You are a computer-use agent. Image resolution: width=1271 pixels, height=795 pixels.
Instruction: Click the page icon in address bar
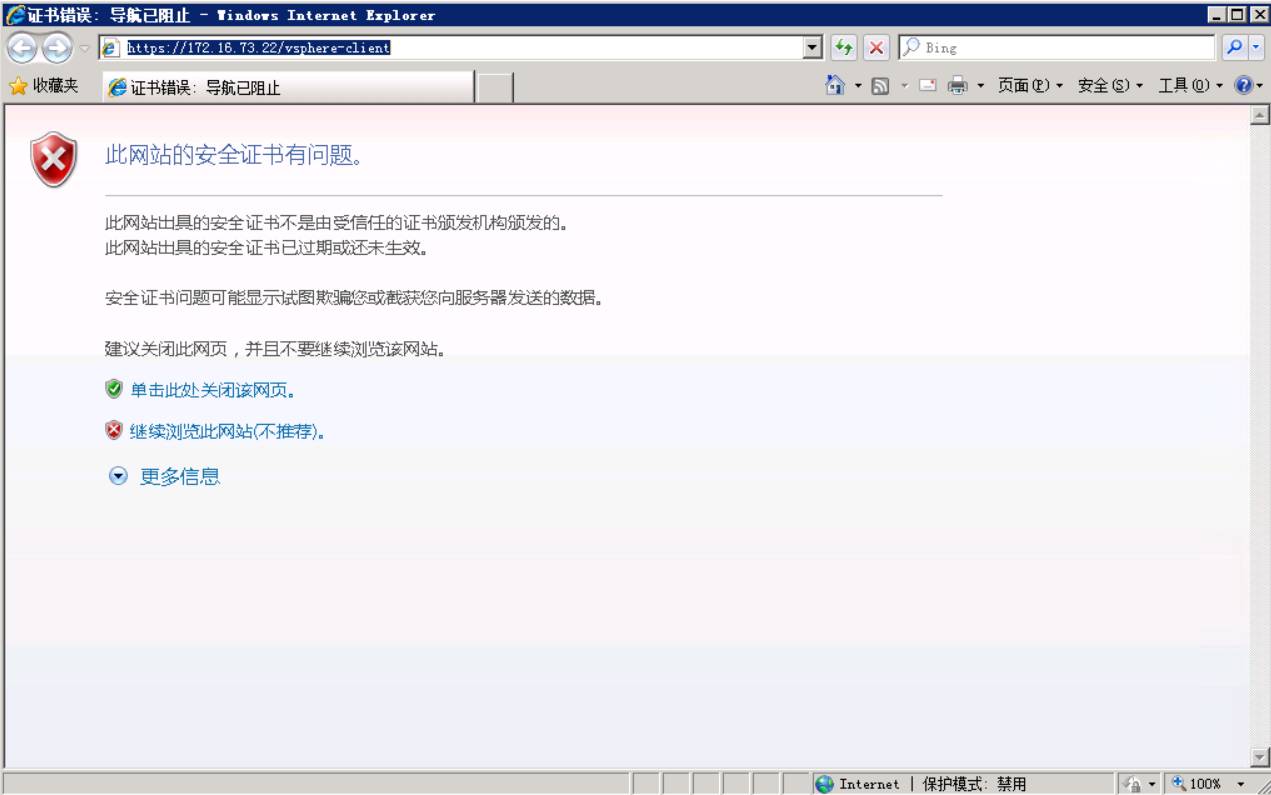111,47
